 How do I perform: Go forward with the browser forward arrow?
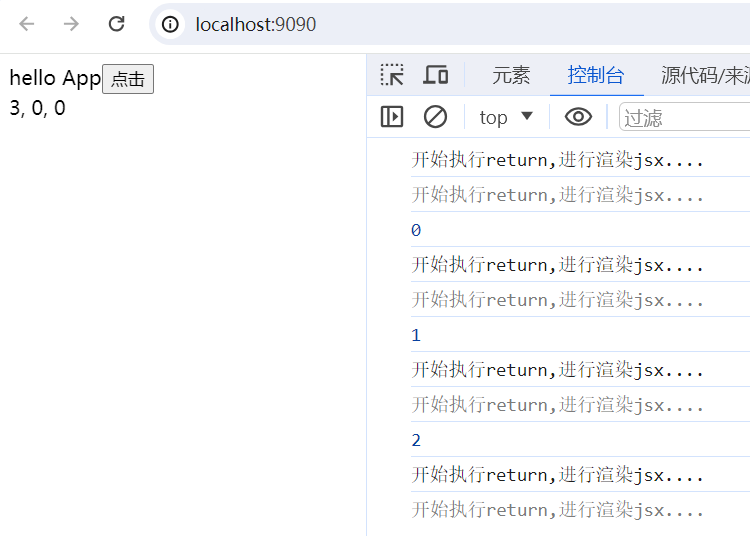[71, 24]
